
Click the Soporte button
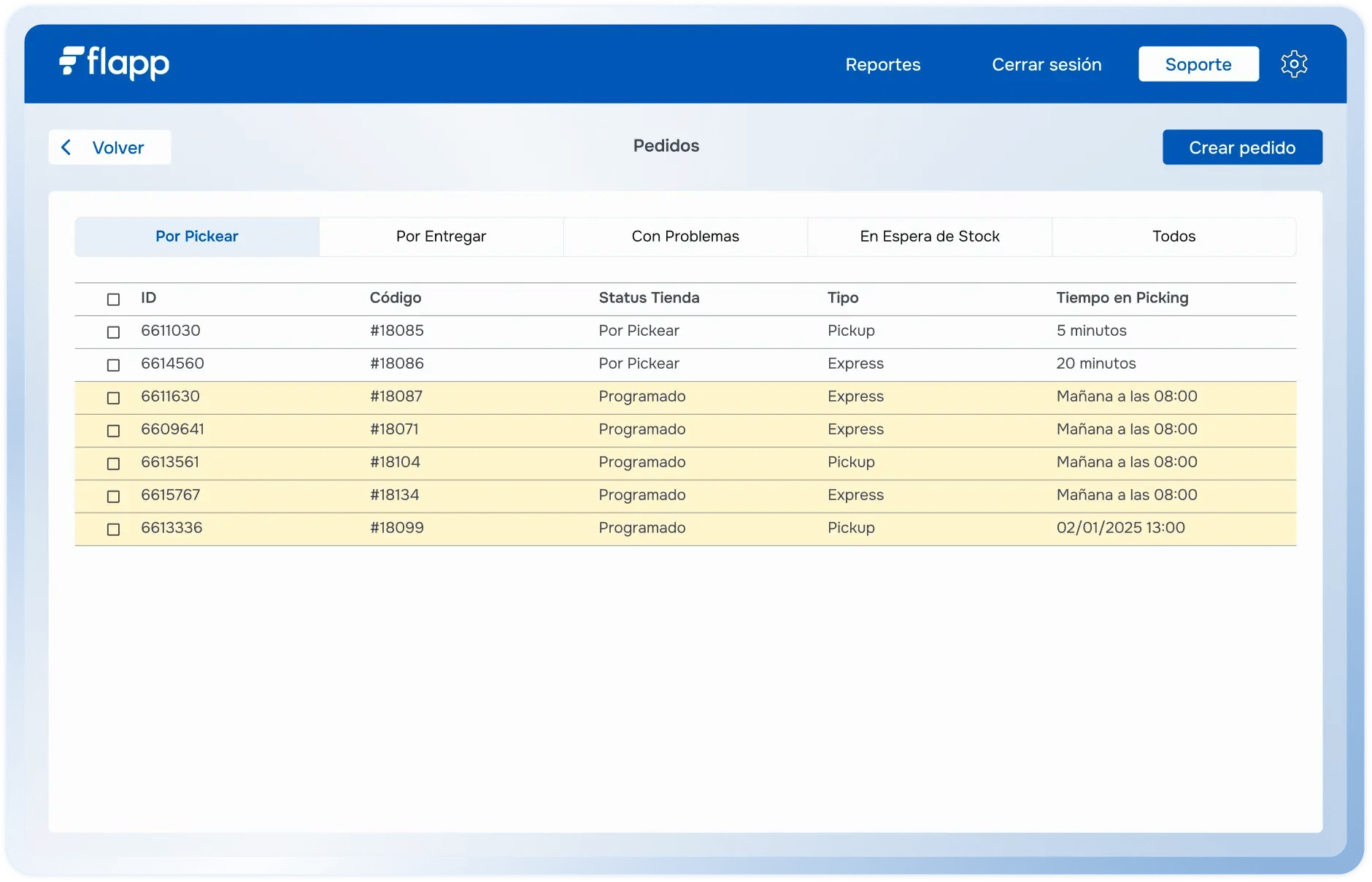(1198, 64)
